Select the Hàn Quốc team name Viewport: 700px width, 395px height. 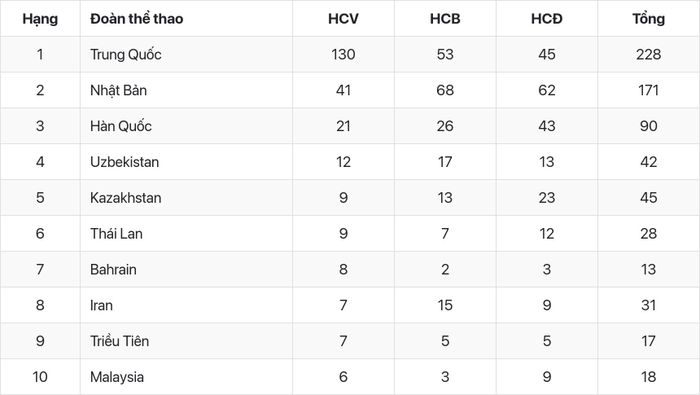(121, 126)
